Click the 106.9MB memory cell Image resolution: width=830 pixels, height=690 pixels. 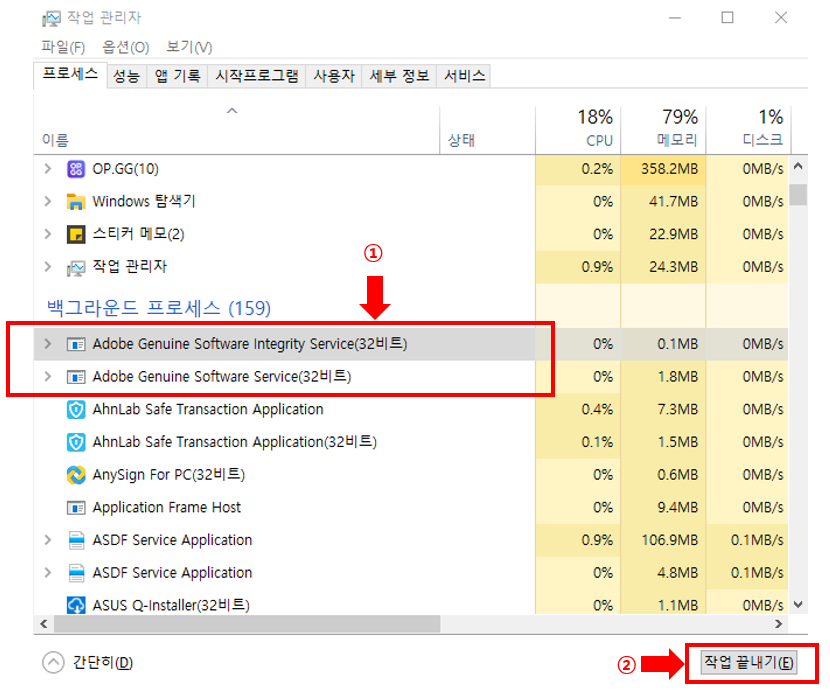tap(663, 540)
